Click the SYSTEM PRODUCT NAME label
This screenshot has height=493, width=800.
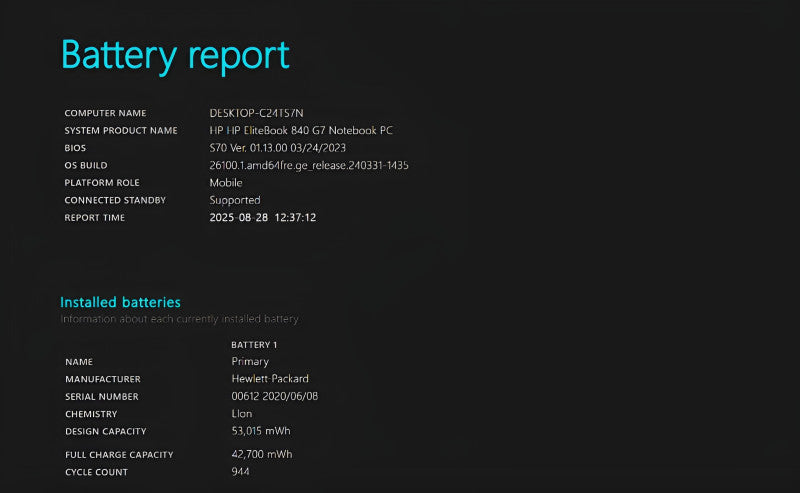pos(121,131)
